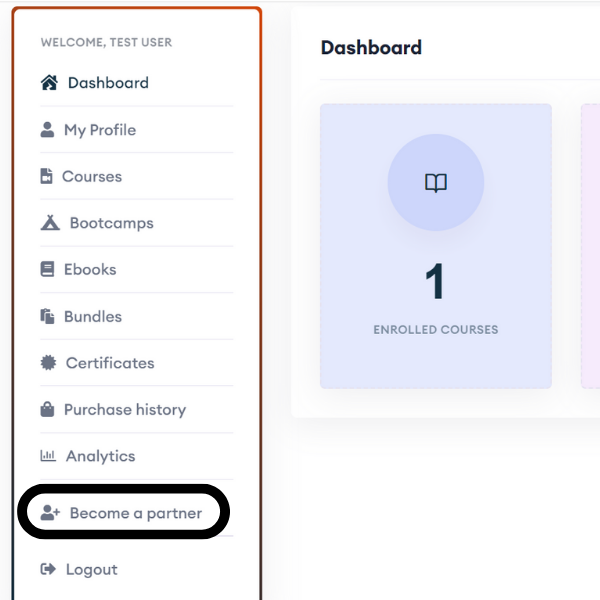
Task: Open the Analytics page
Action: point(137,456)
